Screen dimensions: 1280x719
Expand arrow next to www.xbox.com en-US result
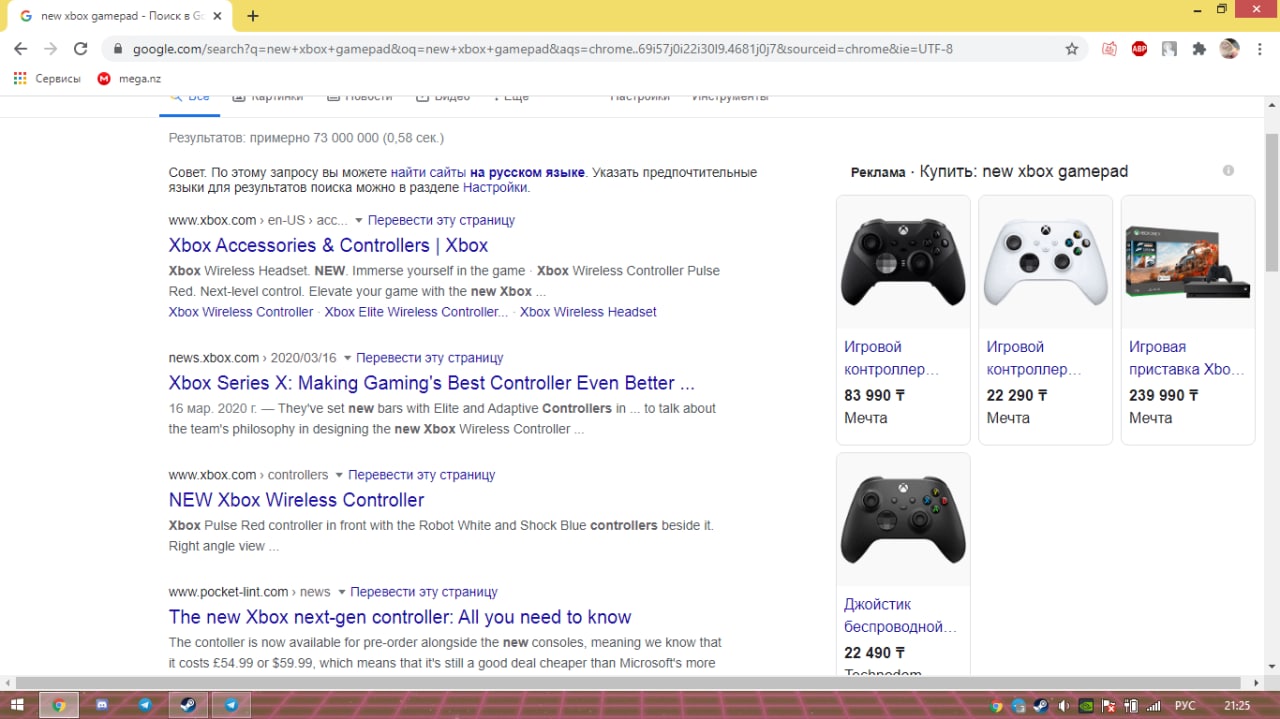point(358,221)
